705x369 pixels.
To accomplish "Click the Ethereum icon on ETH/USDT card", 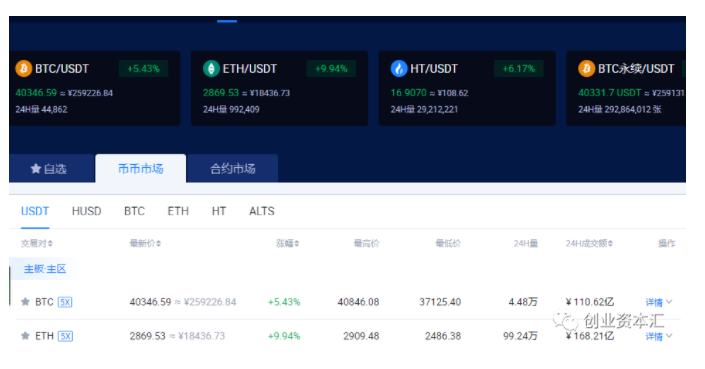I will [x=211, y=69].
